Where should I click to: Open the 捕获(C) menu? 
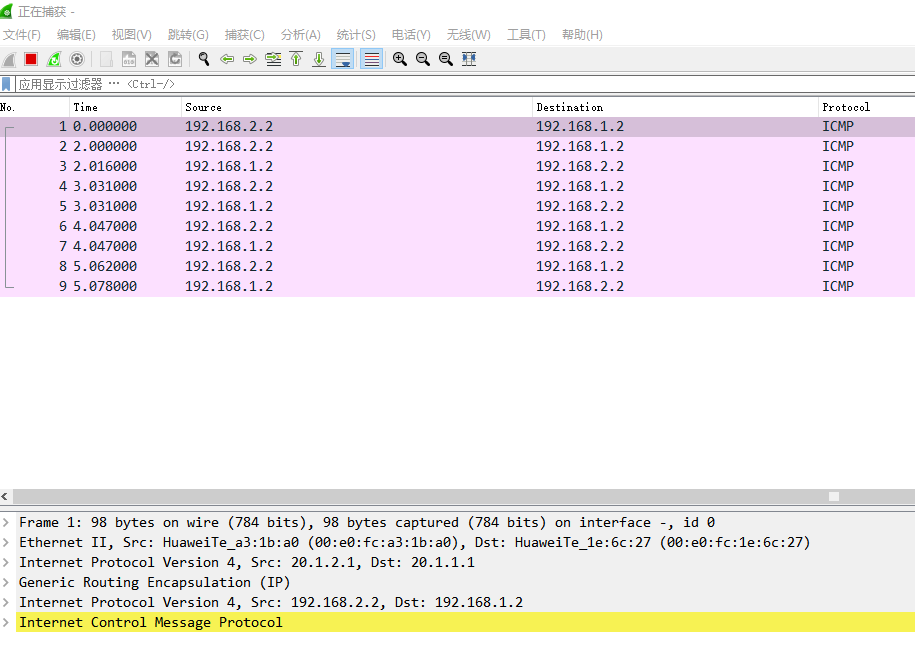pyautogui.click(x=245, y=34)
